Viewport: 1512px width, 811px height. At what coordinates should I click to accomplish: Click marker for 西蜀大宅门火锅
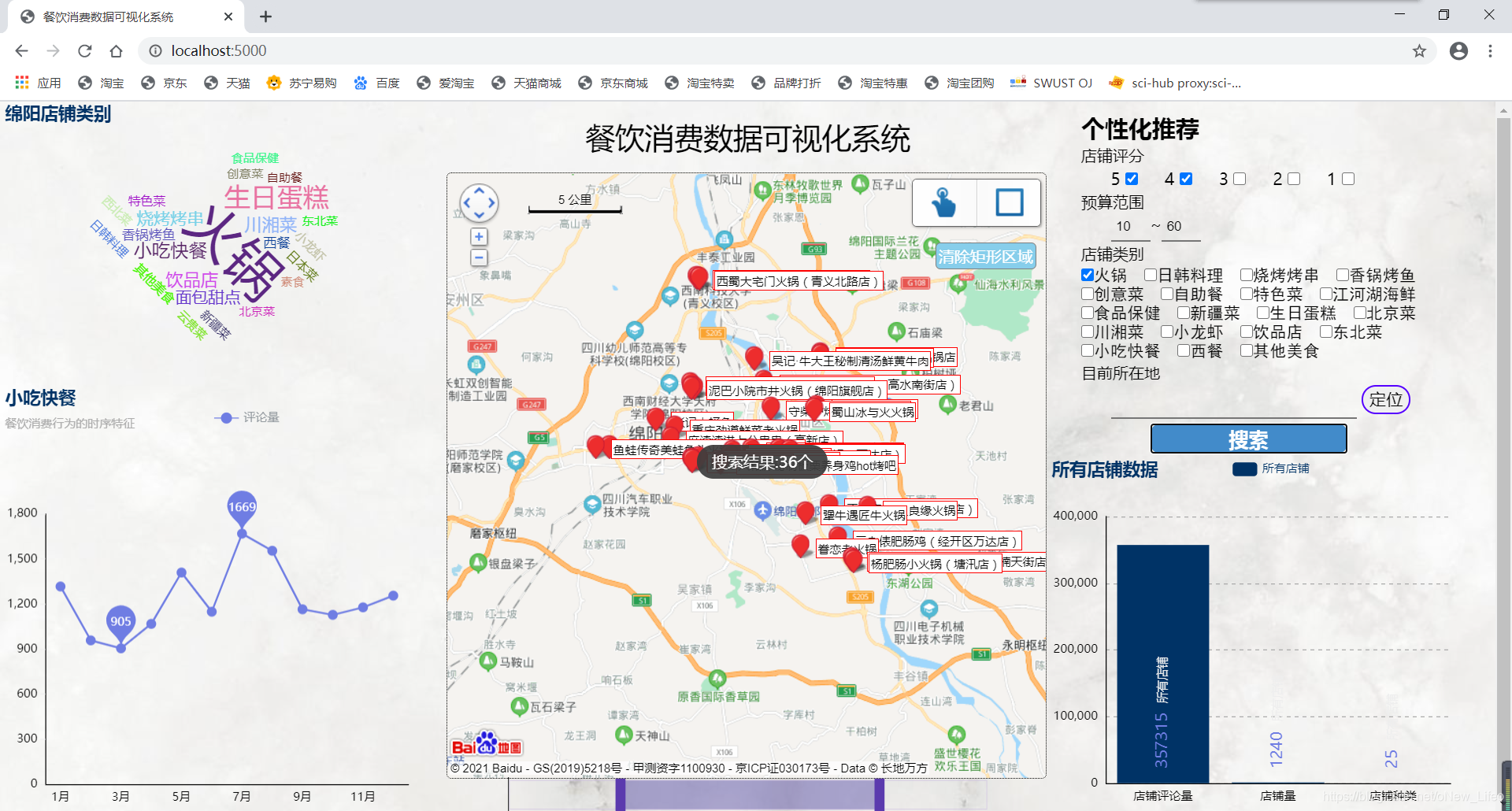[697, 277]
